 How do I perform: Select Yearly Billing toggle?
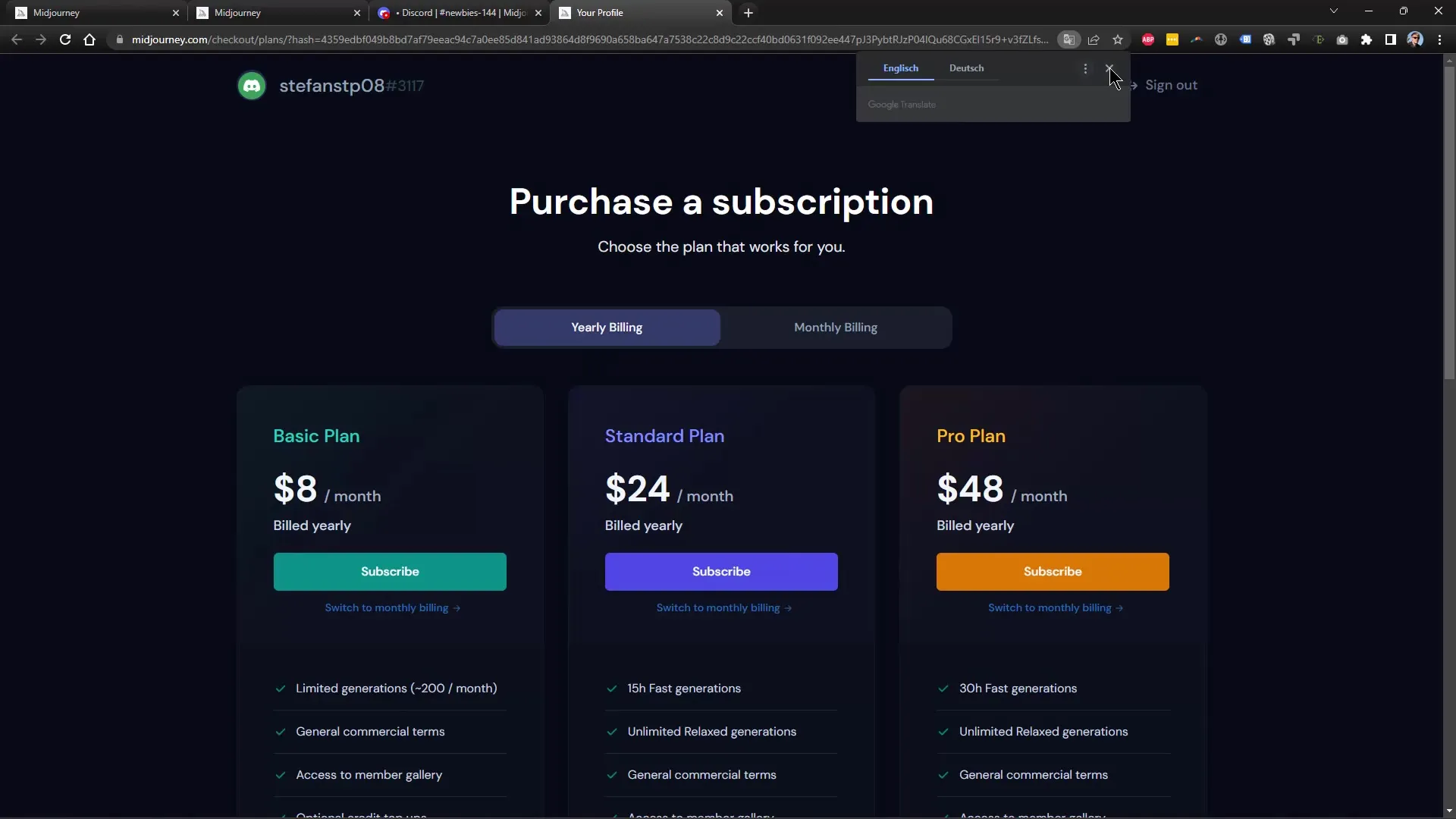[x=607, y=327]
